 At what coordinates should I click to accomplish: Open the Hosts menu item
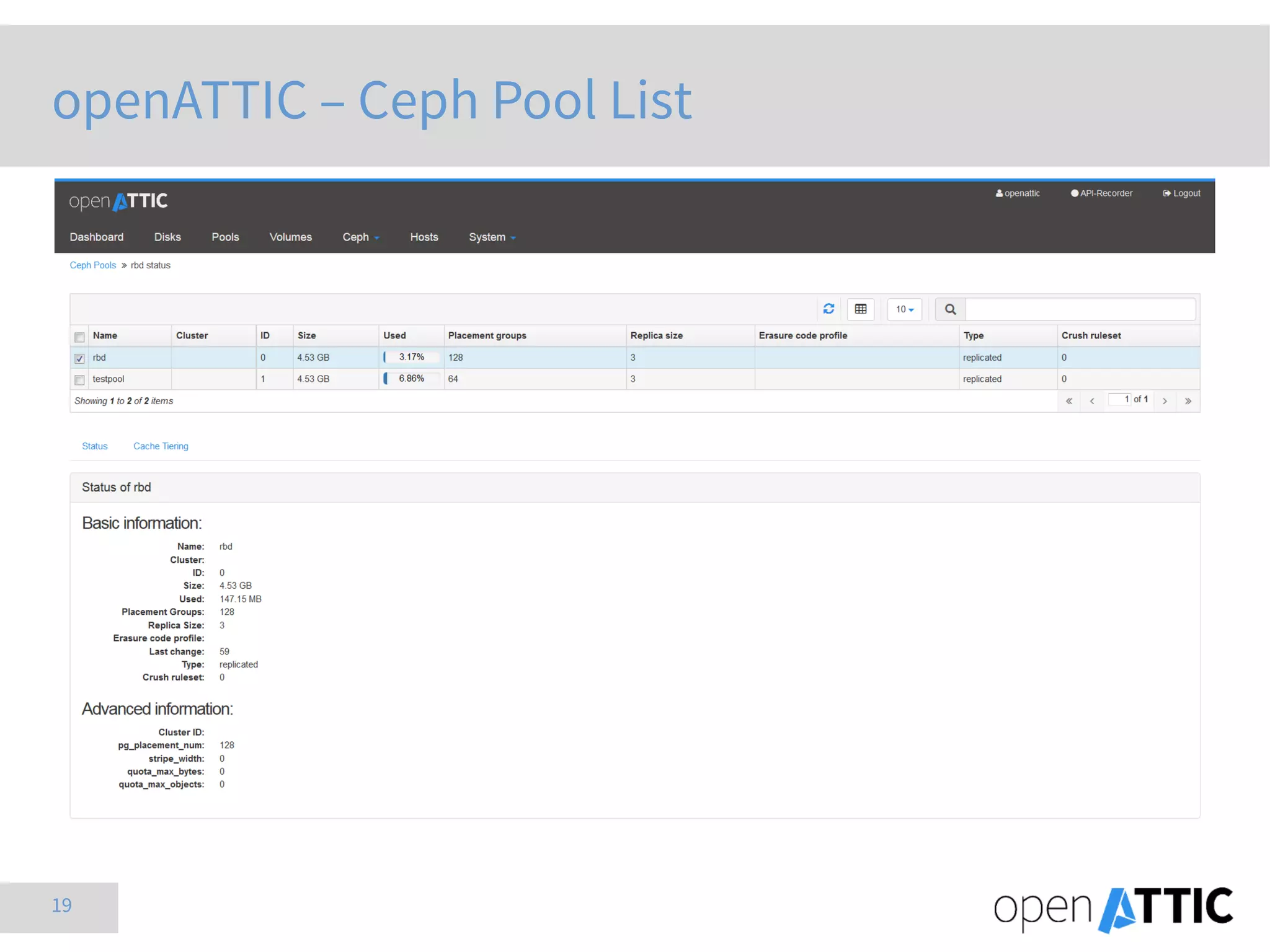(424, 237)
